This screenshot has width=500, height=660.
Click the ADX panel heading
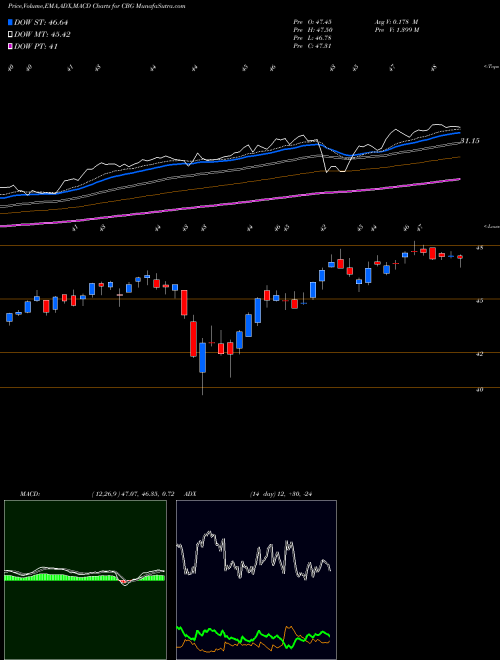[191, 494]
